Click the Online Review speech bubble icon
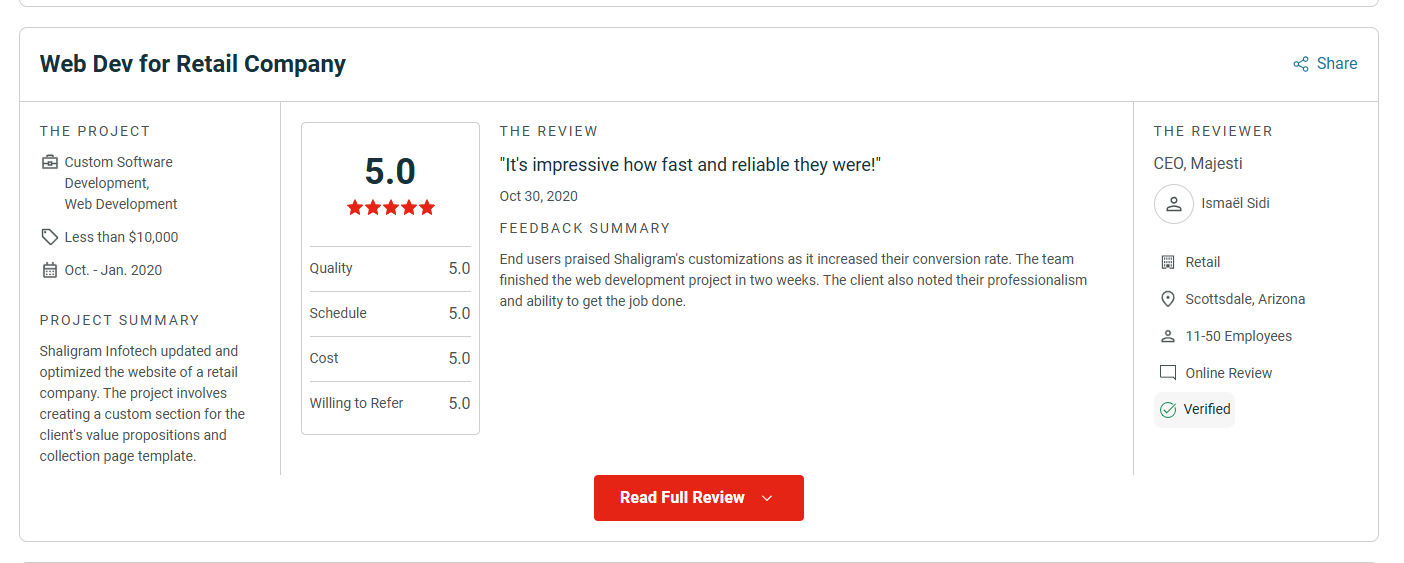This screenshot has width=1404, height=563. click(x=1167, y=373)
